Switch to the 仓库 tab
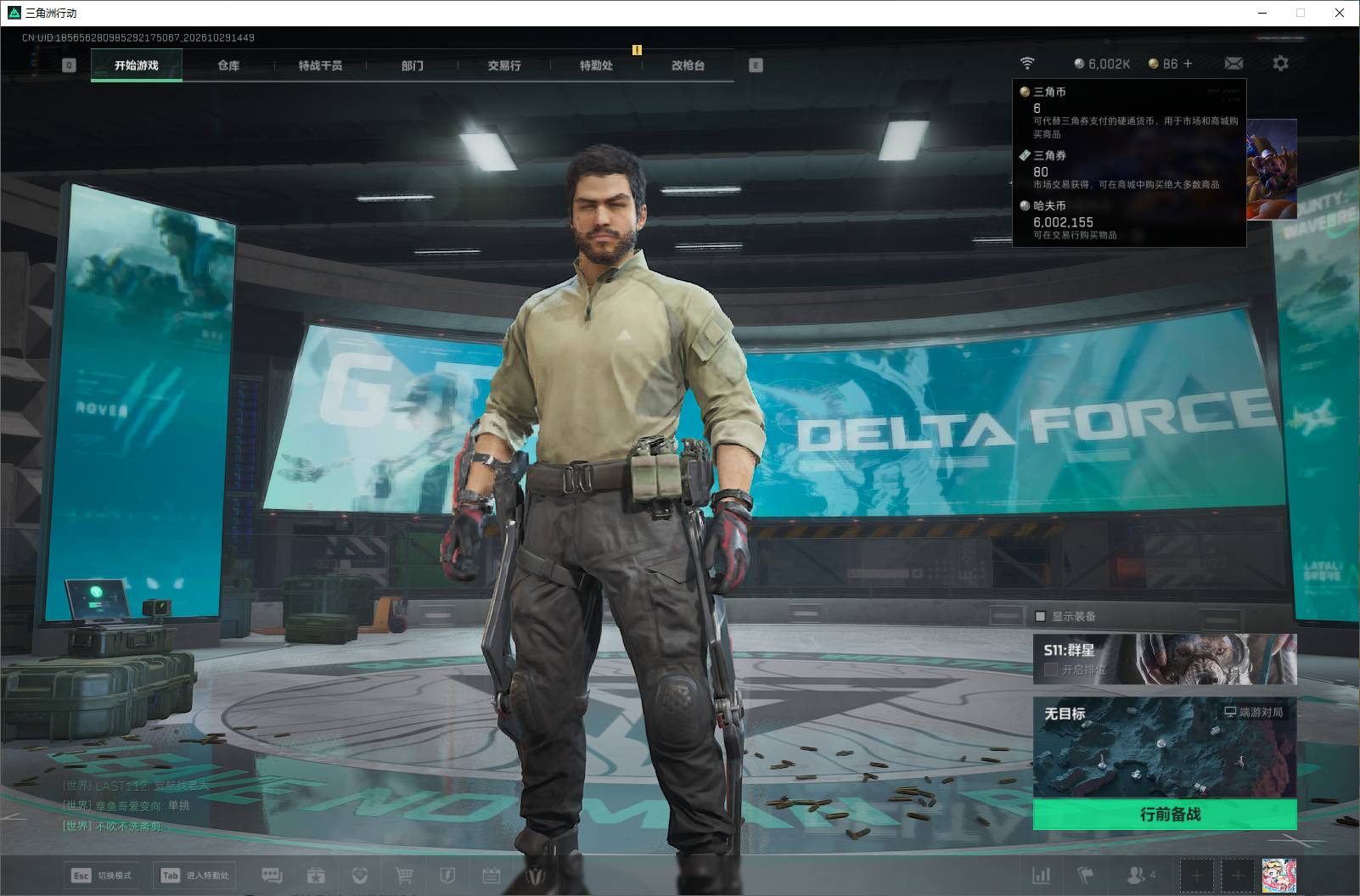The image size is (1360, 896). click(228, 65)
